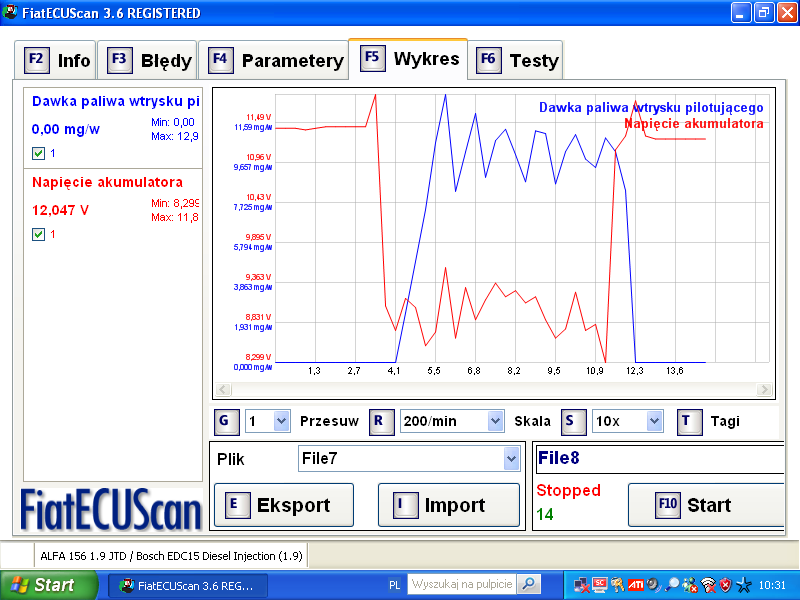This screenshot has height=600, width=800.
Task: Switch to the Błędy tab
Action: click(x=147, y=60)
